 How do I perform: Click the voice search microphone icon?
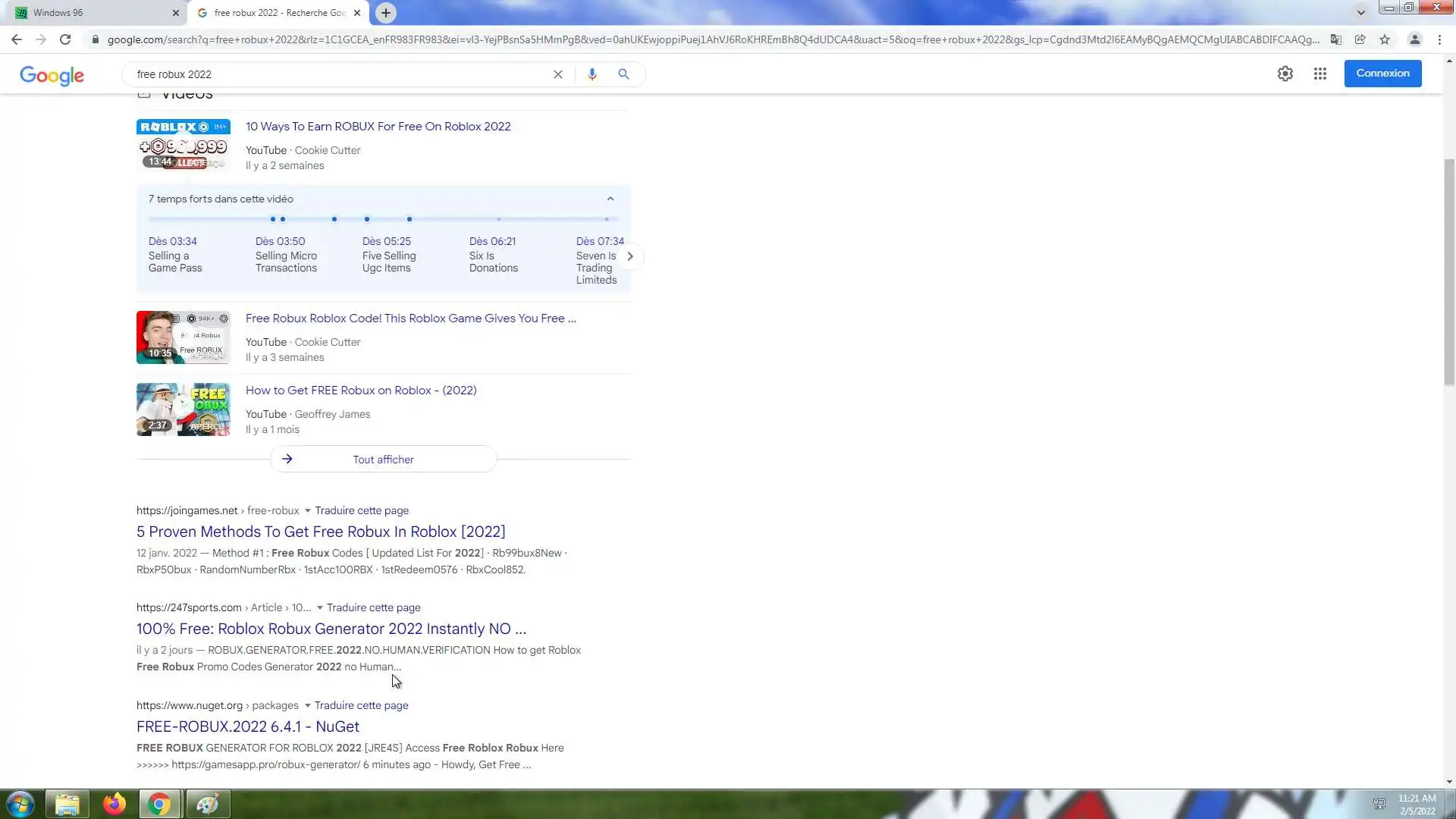click(591, 74)
